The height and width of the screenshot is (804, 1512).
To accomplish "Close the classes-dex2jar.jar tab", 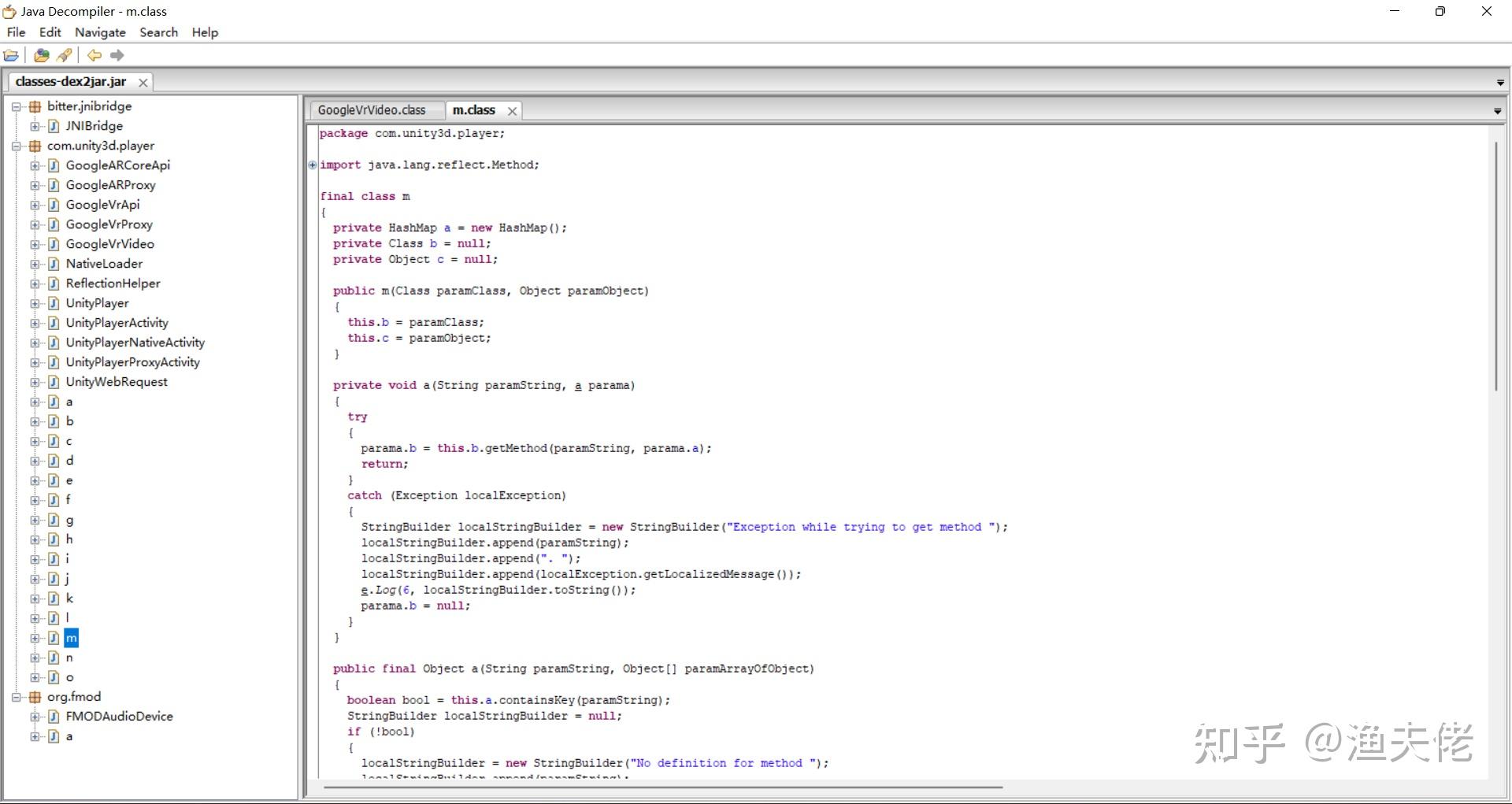I will point(143,83).
